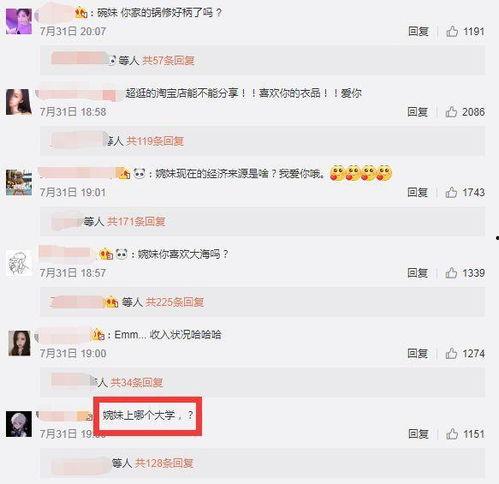Like the Emm... 收入状况 comment
499x484 pixels.
tap(451, 353)
